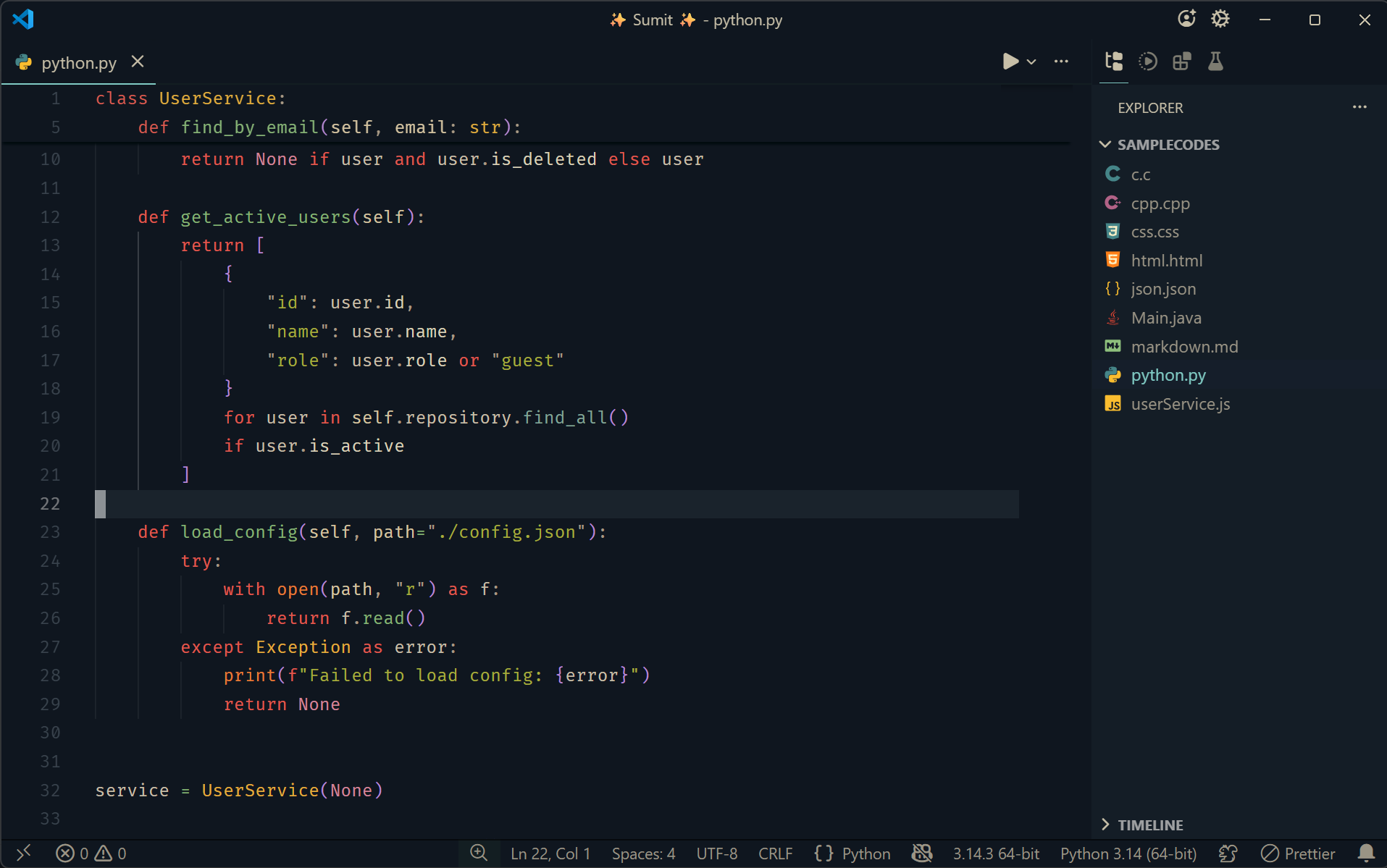1387x868 pixels.
Task: Click CRLF to change line endings
Action: coord(774,854)
